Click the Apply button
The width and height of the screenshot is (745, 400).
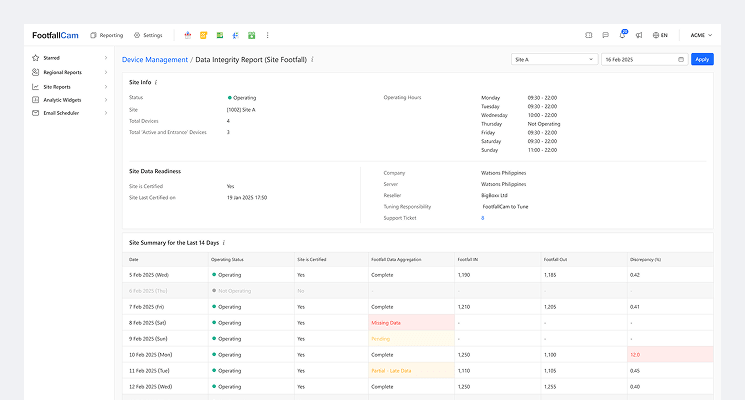(702, 60)
